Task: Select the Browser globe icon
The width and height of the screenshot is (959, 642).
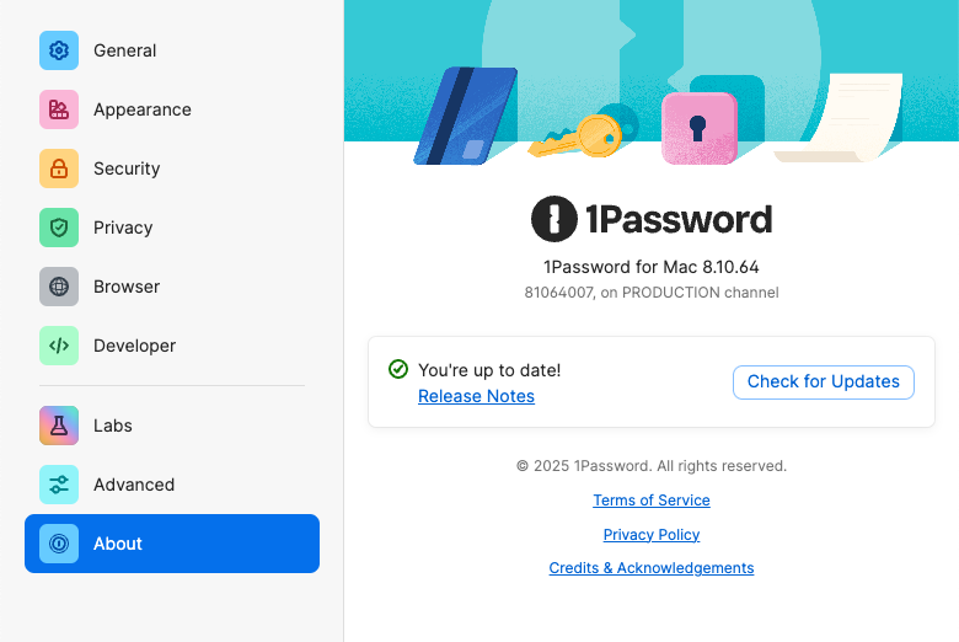Action: (58, 286)
